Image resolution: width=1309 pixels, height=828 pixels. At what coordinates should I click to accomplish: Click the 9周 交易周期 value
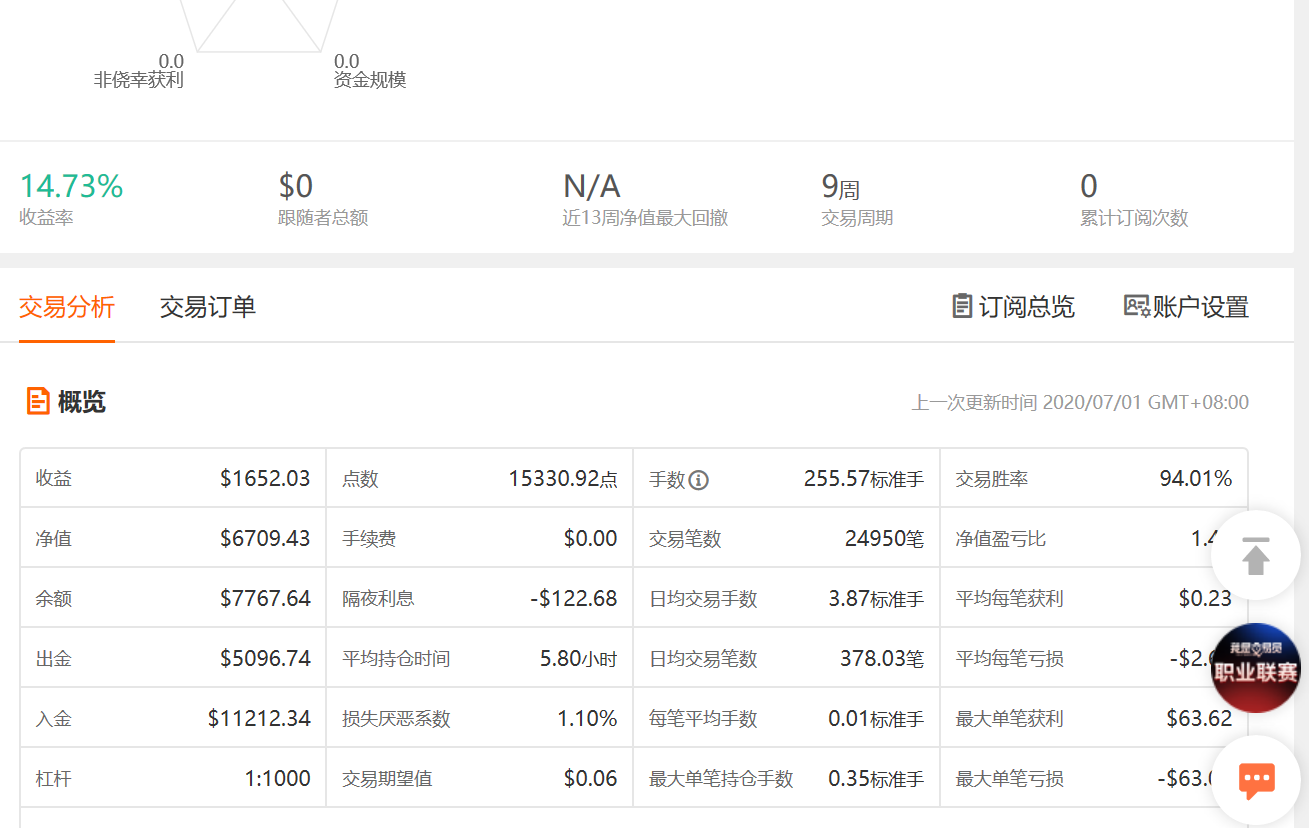tap(841, 186)
